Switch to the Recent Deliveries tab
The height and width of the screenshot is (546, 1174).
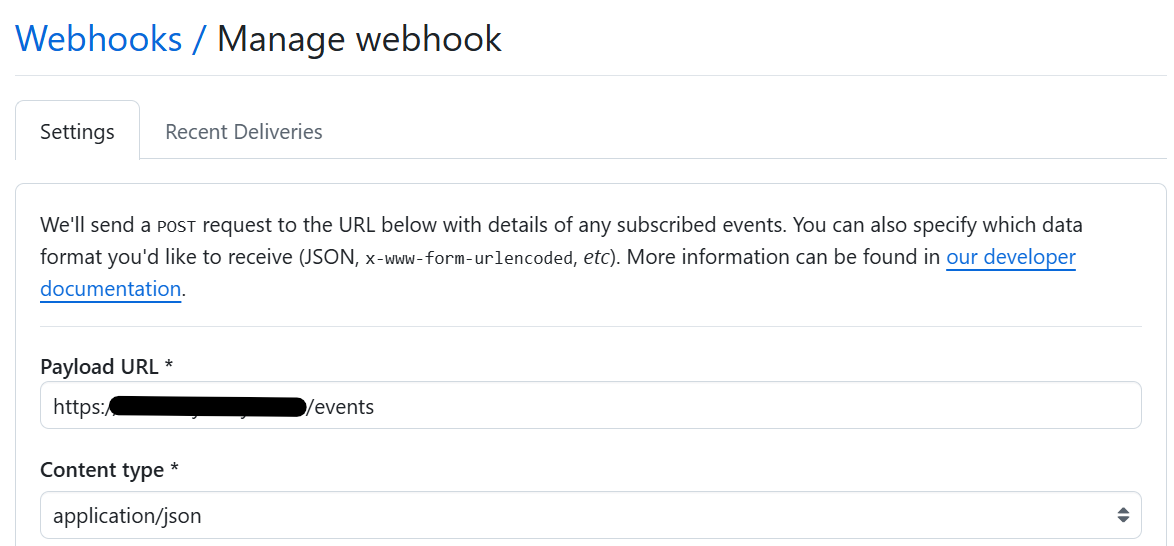coord(243,131)
